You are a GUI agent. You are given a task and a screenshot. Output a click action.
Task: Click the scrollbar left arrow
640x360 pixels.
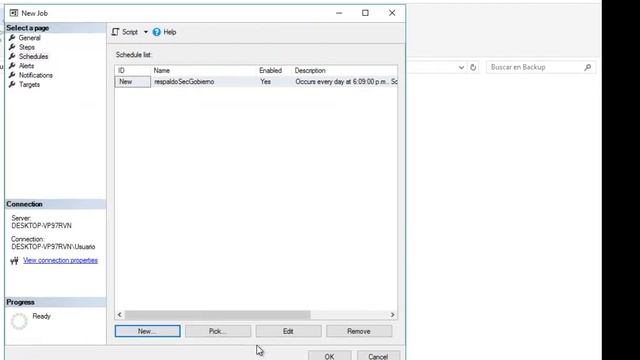[x=120, y=315]
